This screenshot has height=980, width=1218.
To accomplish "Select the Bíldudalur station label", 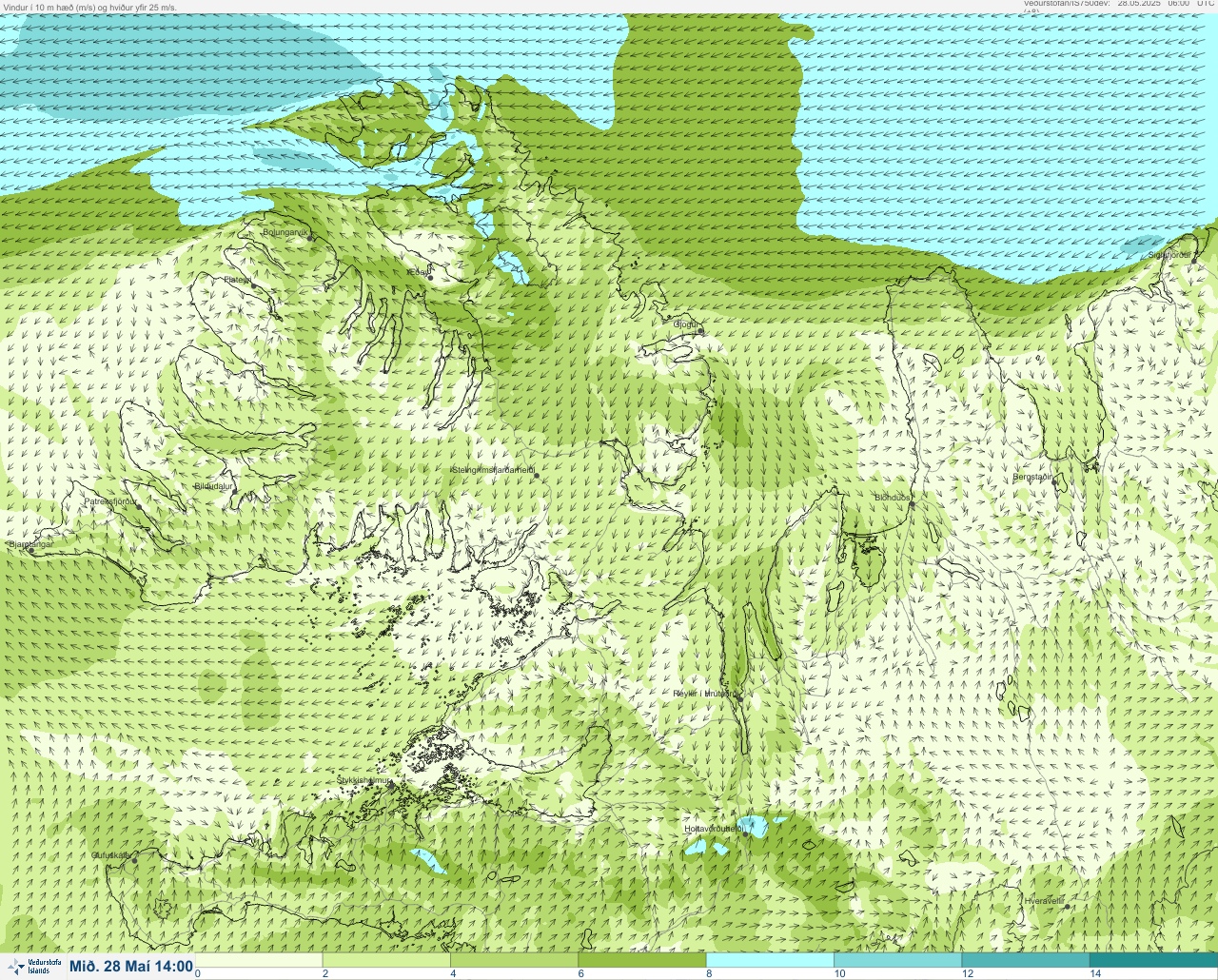I will click(213, 486).
